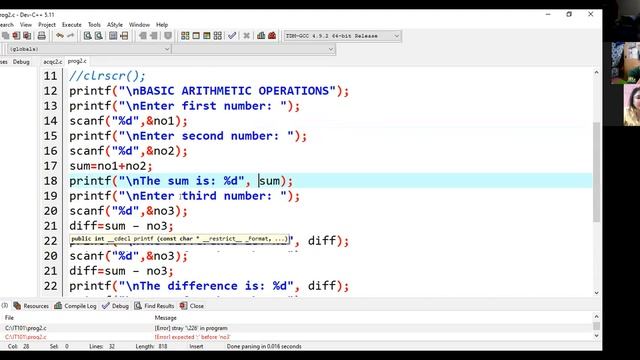The image size is (640, 360).
Task: Click the Insert mode status bar indicator
Action: (196, 346)
